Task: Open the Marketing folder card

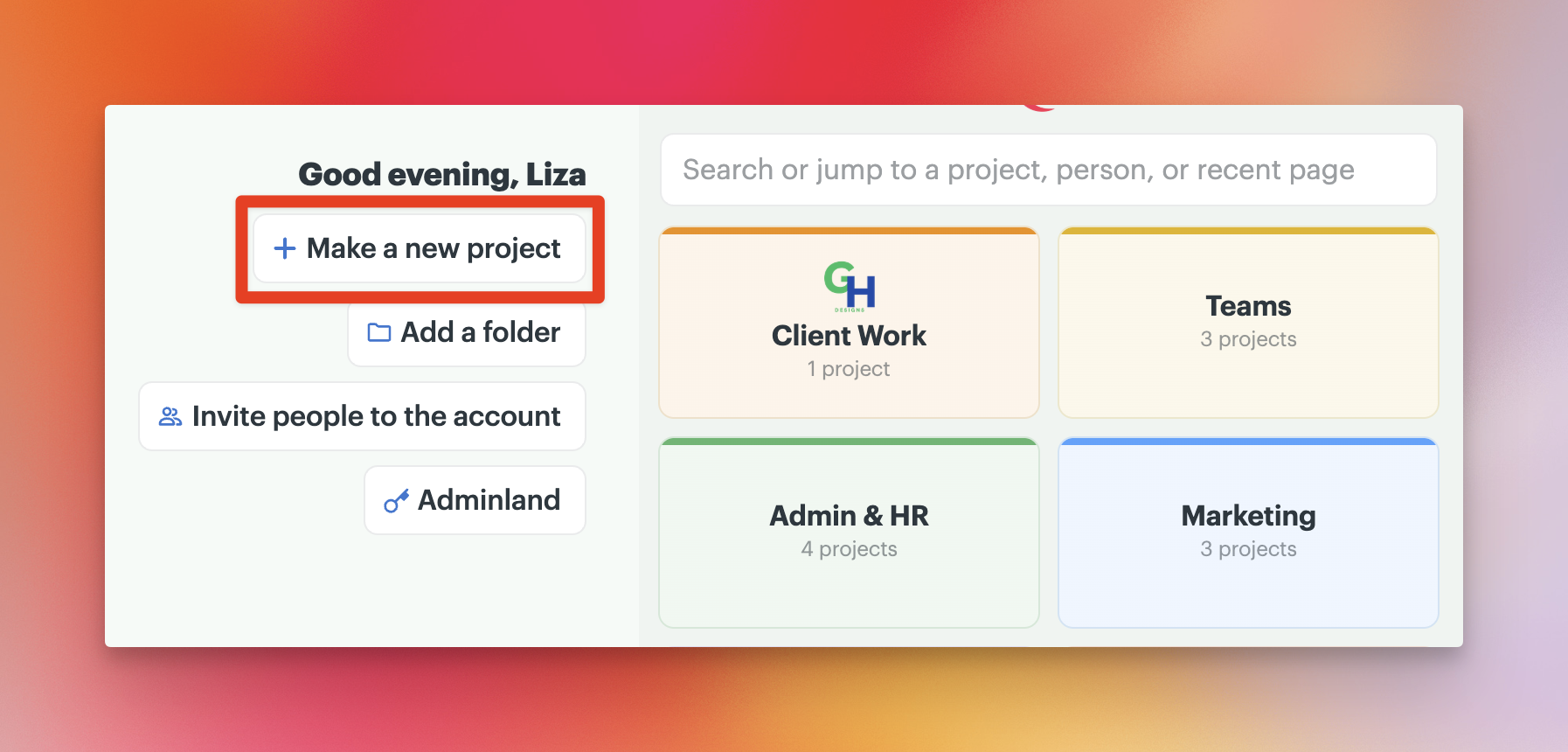Action: click(1248, 533)
